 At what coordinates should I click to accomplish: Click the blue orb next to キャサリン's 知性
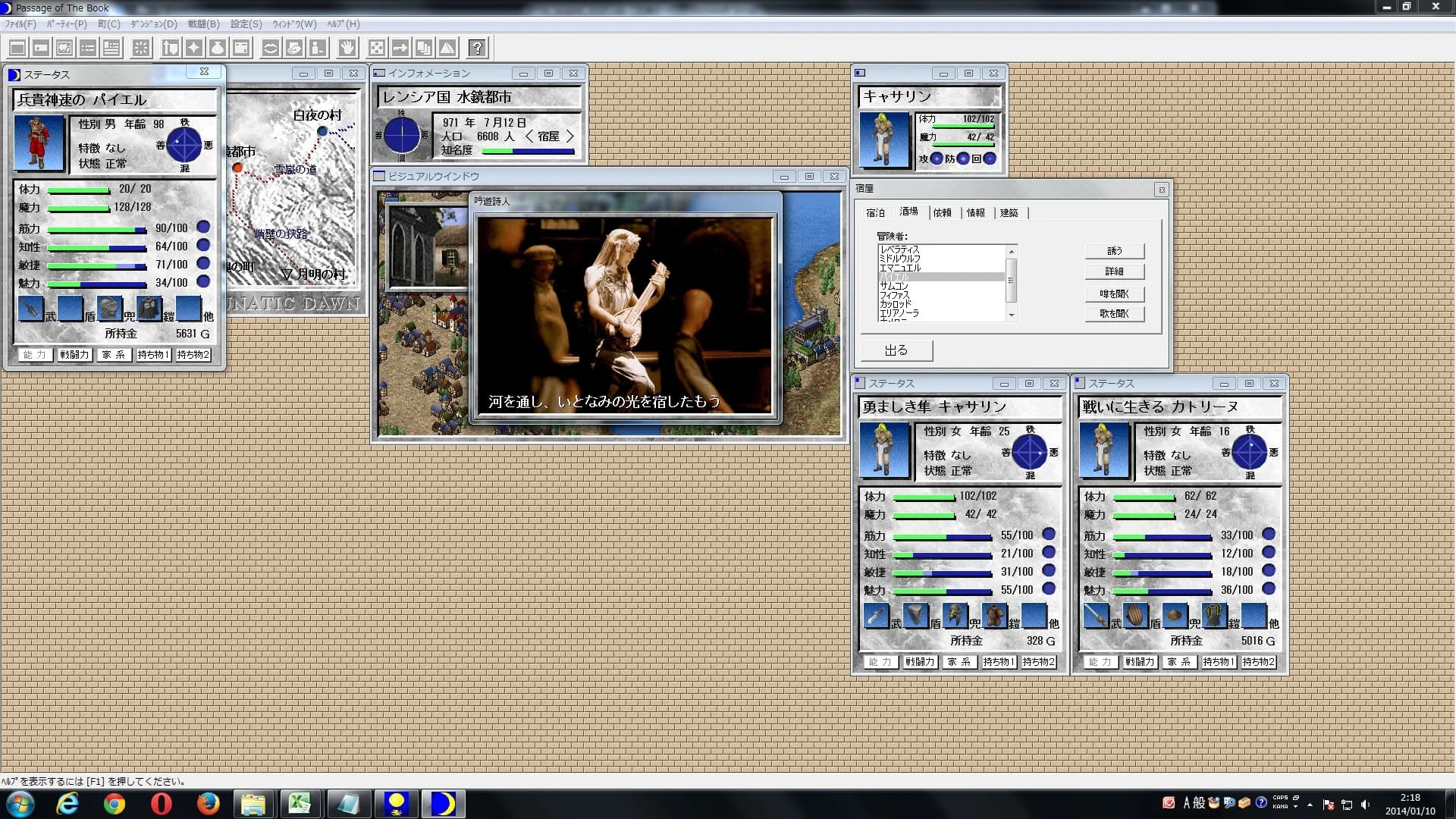(1049, 552)
